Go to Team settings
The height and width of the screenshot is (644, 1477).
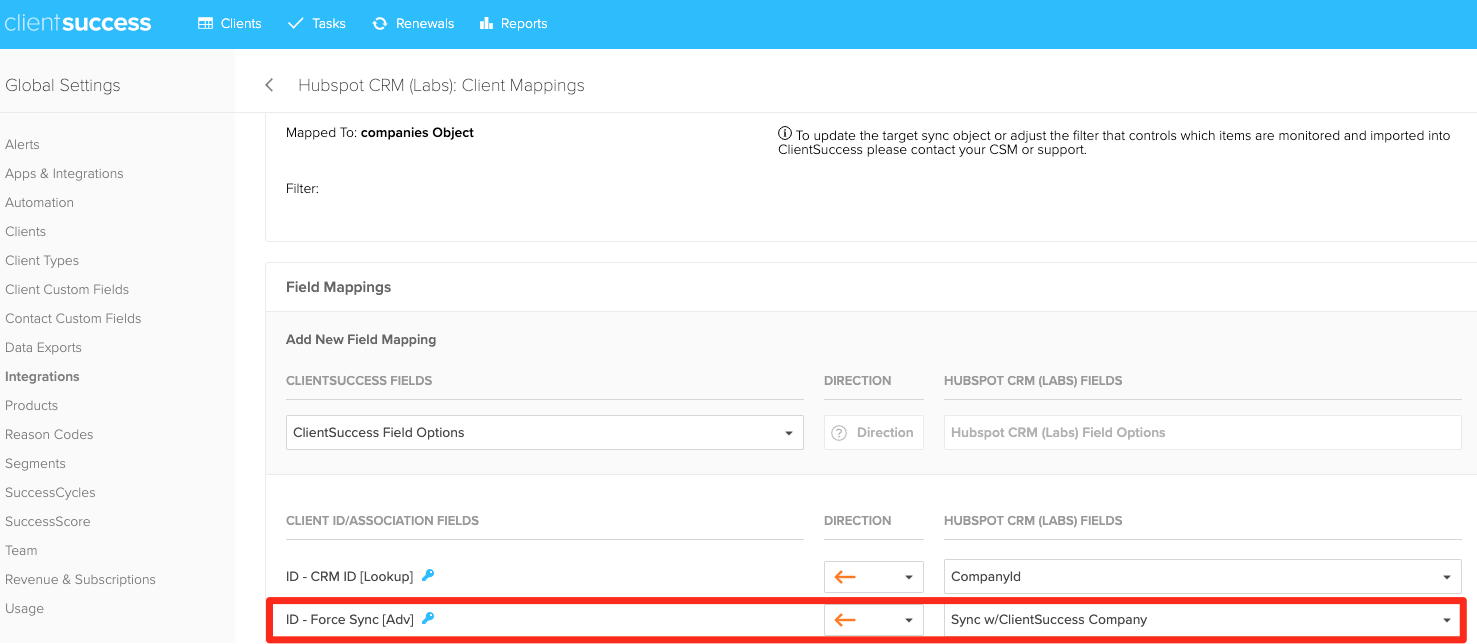(21, 550)
